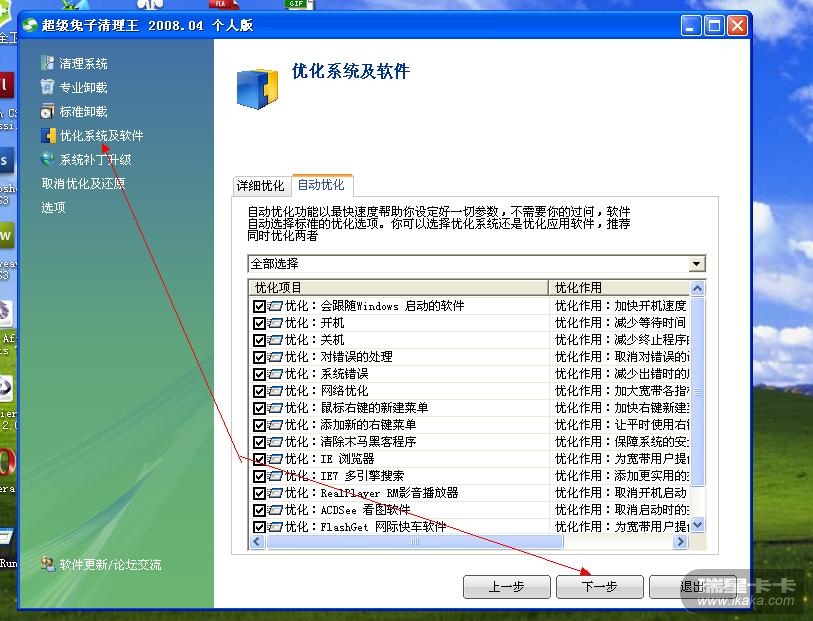This screenshot has width=813, height=621.
Task: Click the 优化系统及软件 sidebar icon
Action: point(48,135)
